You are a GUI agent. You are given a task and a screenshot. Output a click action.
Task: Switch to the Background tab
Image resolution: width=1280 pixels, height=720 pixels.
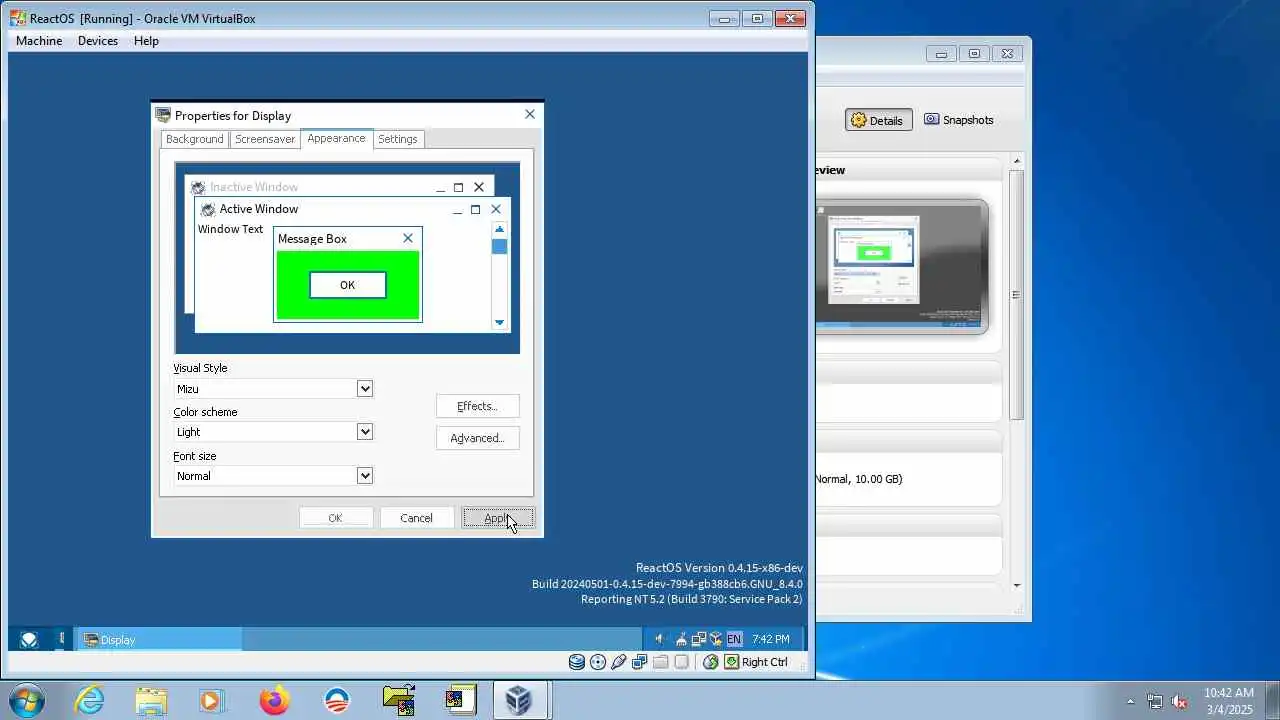click(x=195, y=139)
